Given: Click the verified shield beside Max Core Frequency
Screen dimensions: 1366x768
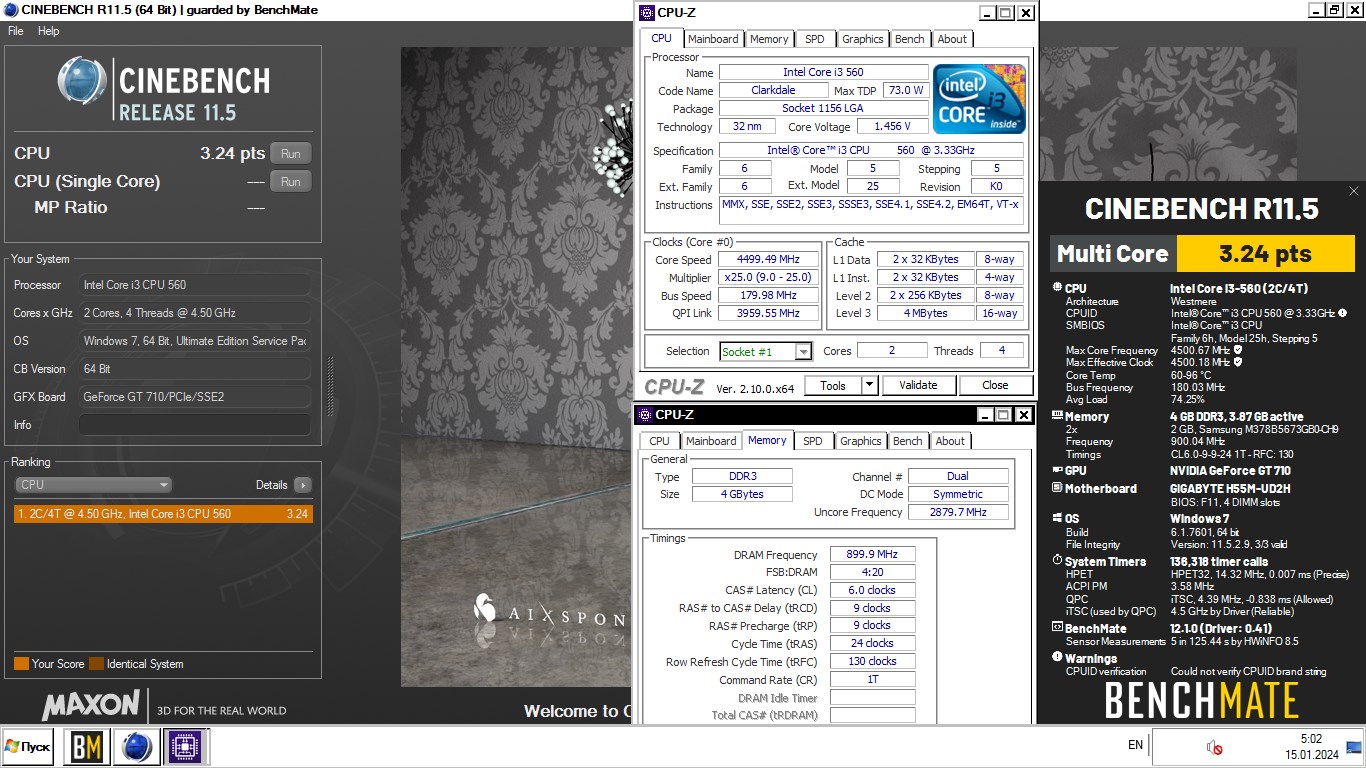Looking at the screenshot, I should (1237, 350).
